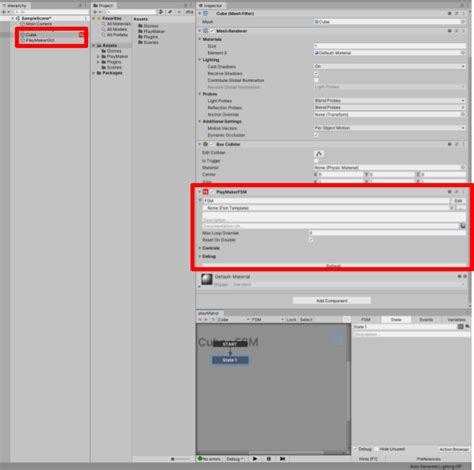Toggle Box Collider enabled checkbox
Image resolution: width=474 pixels, height=470 pixels.
(212, 144)
